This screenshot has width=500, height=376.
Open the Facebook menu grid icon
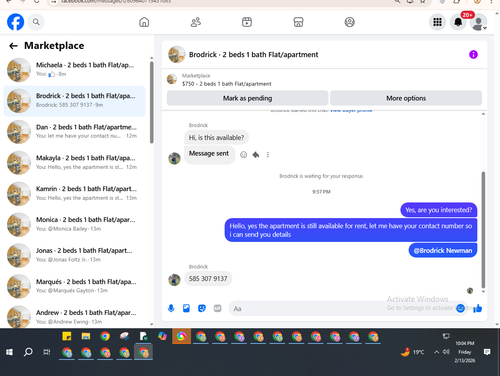coord(437,22)
